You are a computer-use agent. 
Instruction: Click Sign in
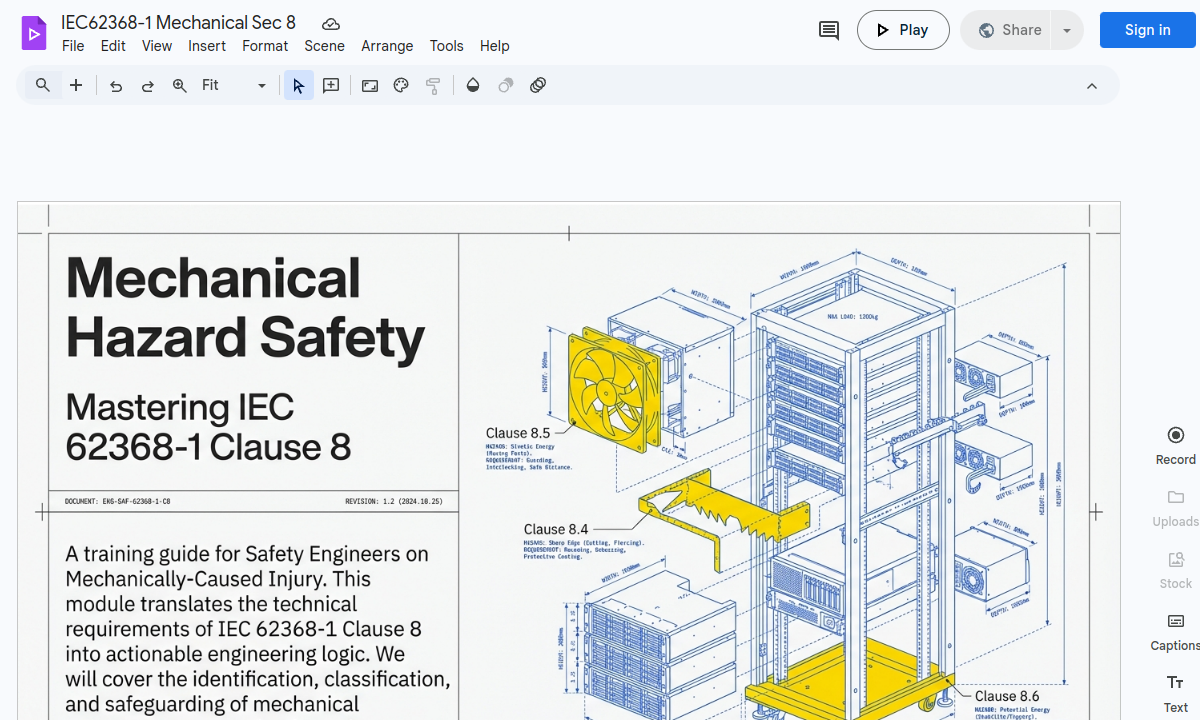pos(1147,30)
